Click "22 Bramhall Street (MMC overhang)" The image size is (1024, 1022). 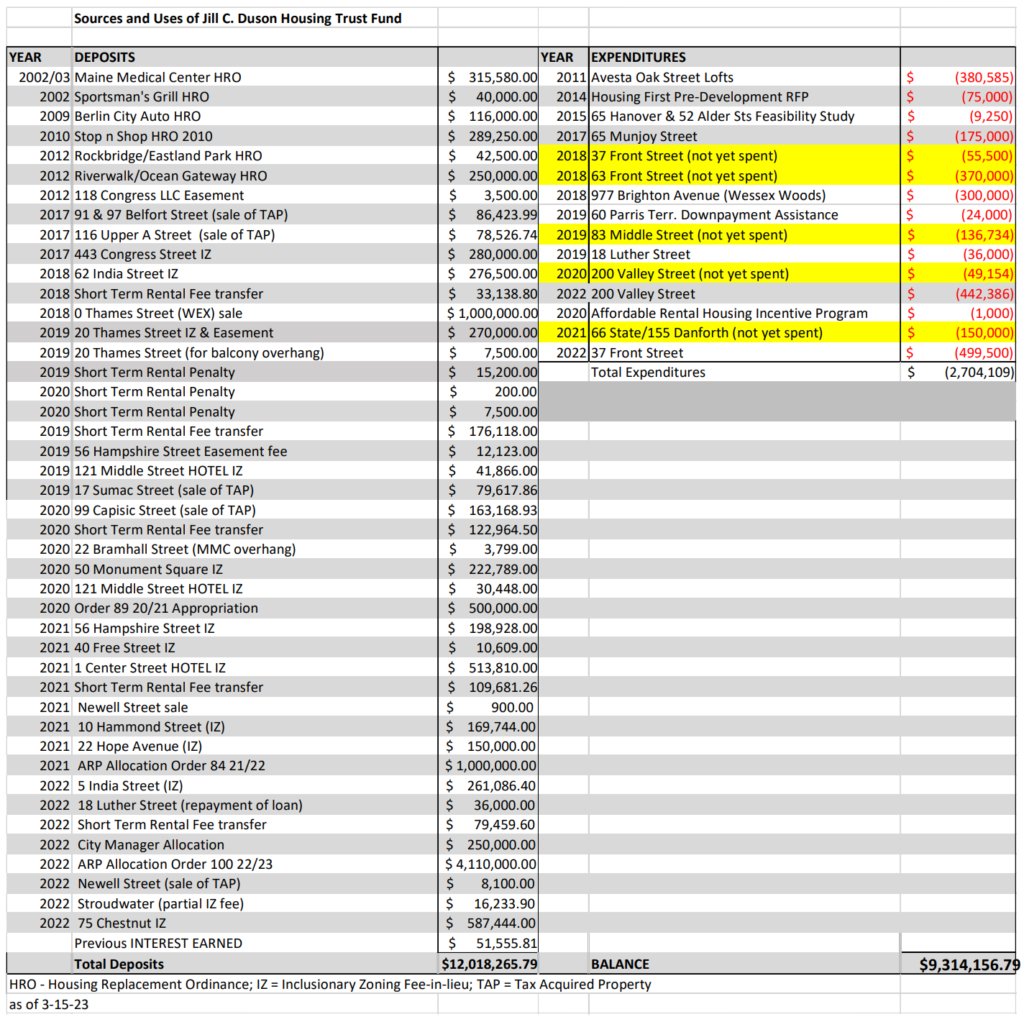185,549
